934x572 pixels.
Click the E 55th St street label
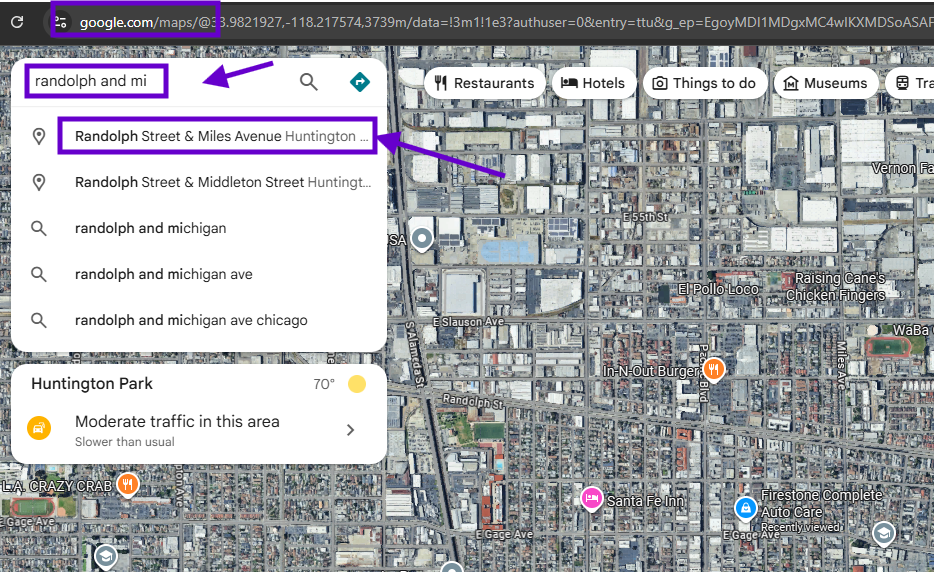[645, 217]
